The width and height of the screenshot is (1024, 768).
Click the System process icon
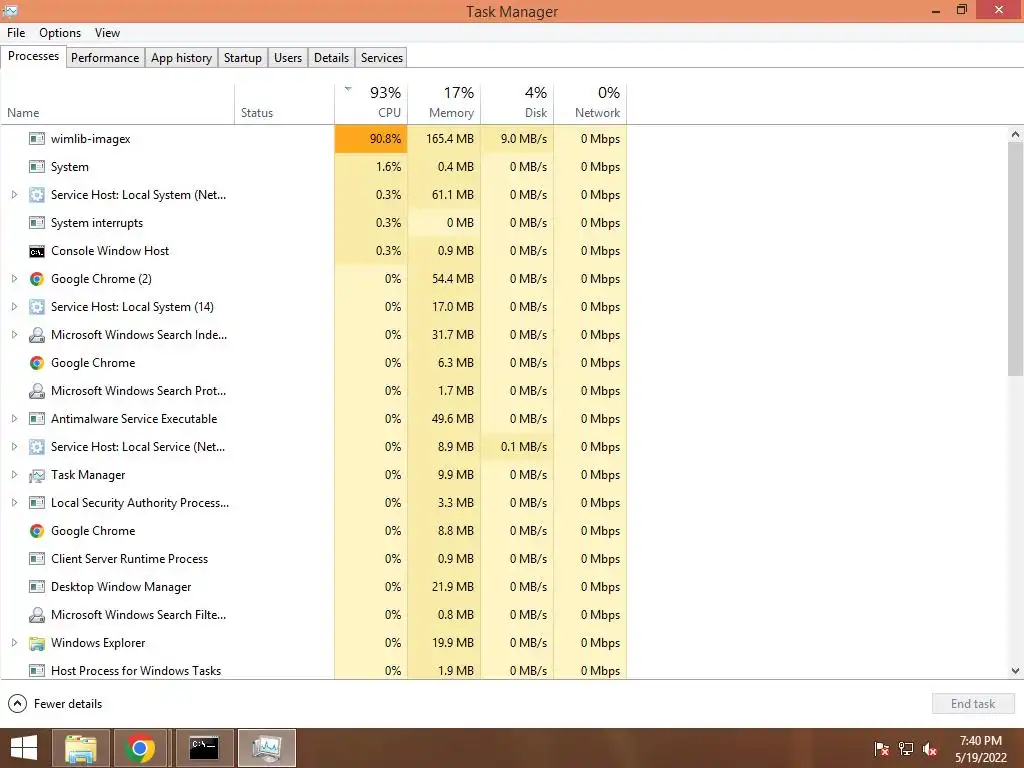[x=37, y=167]
